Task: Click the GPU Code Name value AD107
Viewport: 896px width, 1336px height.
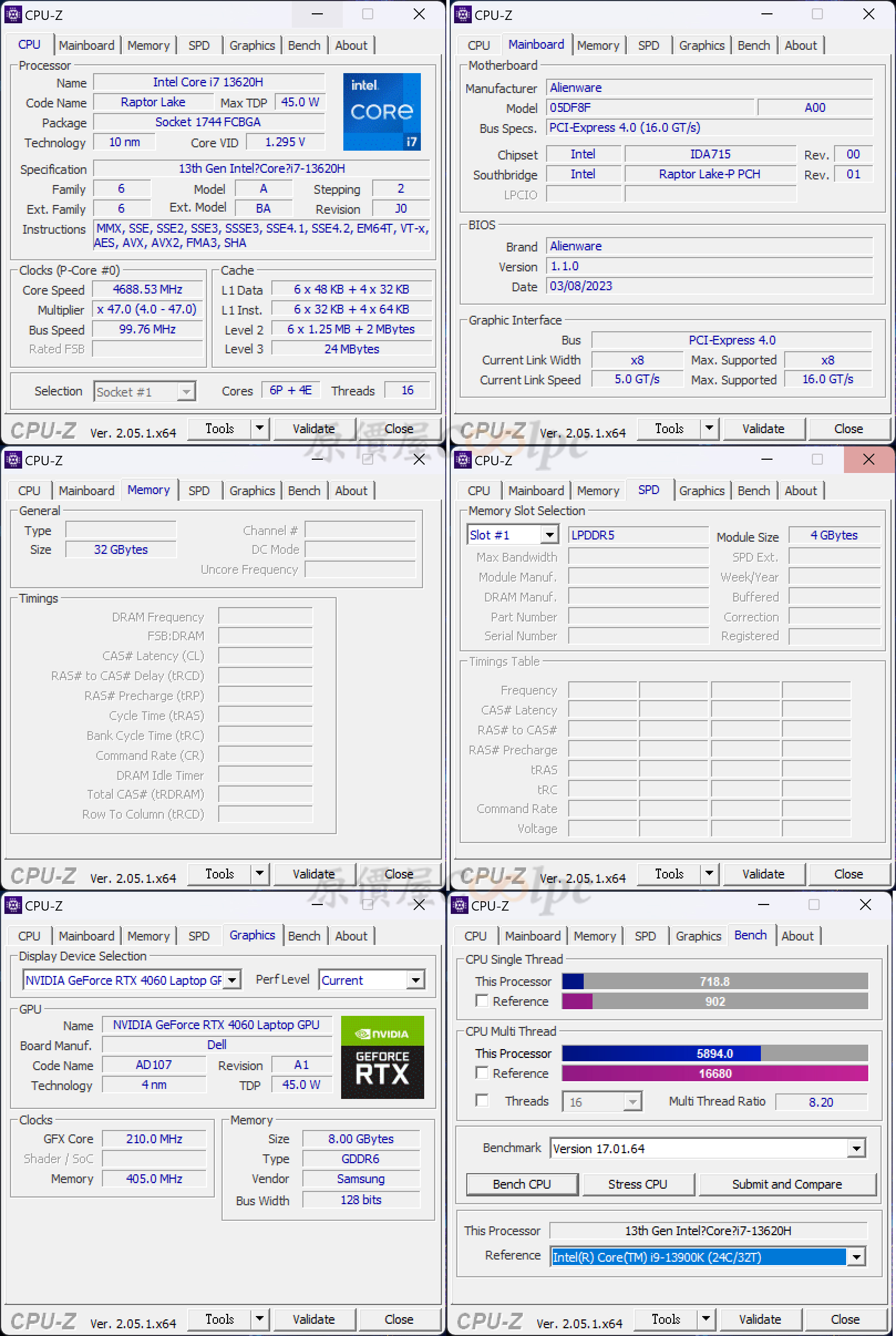Action: (x=154, y=1064)
